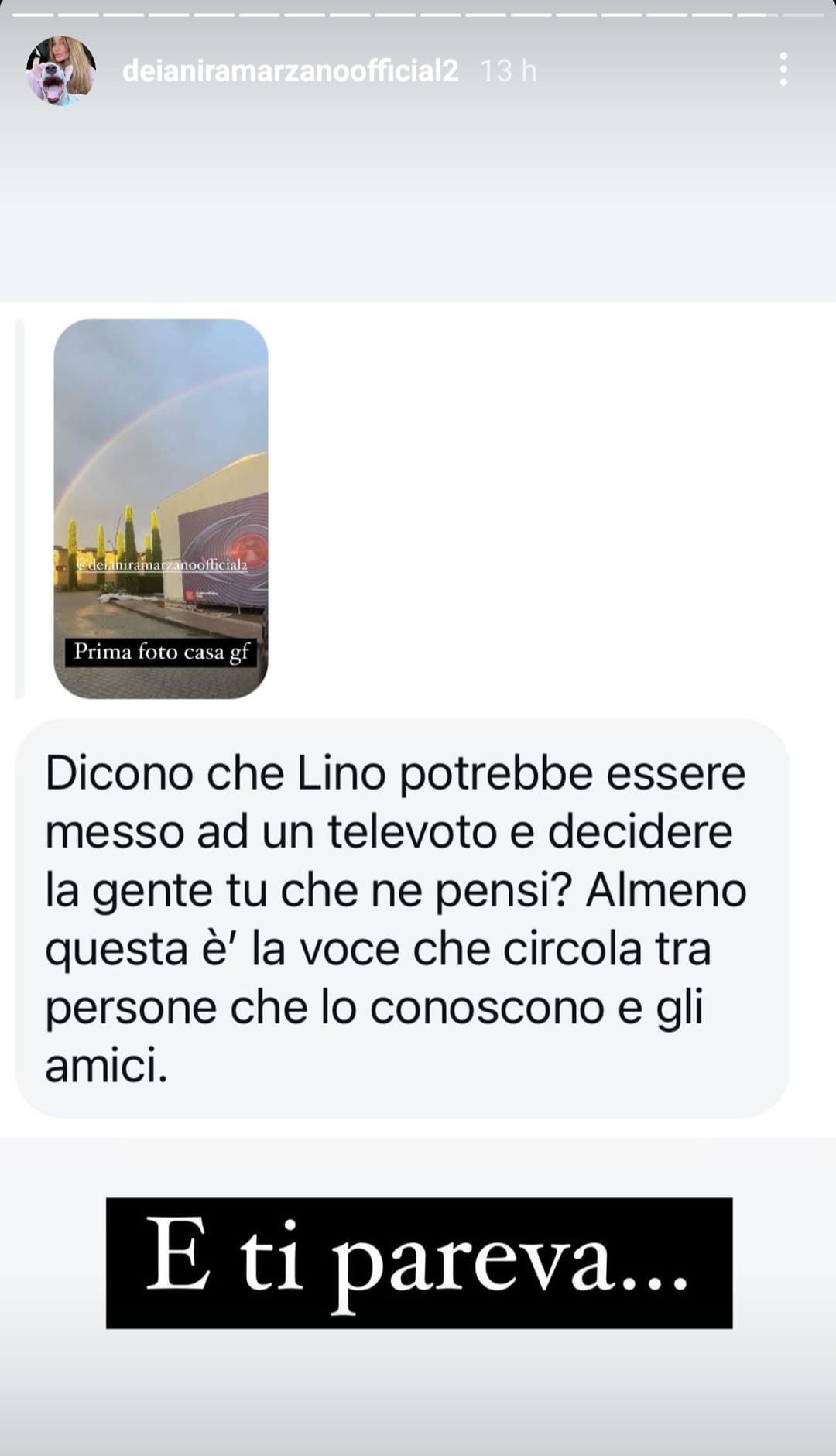Viewport: 836px width, 1456px height.
Task: Select the word "televoto" in the message
Action: pyautogui.click(x=412, y=832)
